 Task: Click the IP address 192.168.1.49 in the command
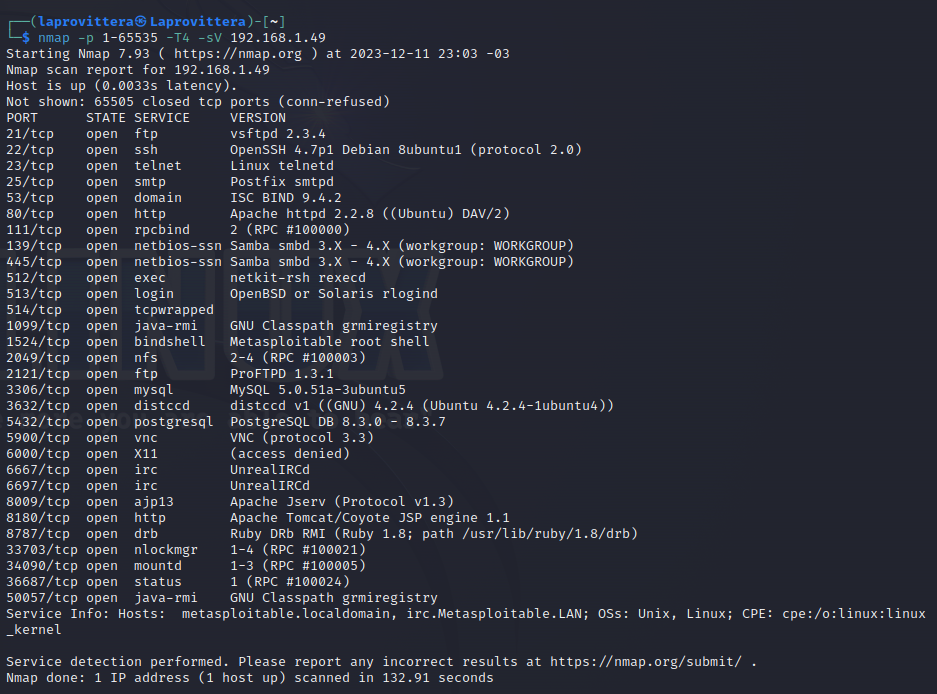coord(278,38)
